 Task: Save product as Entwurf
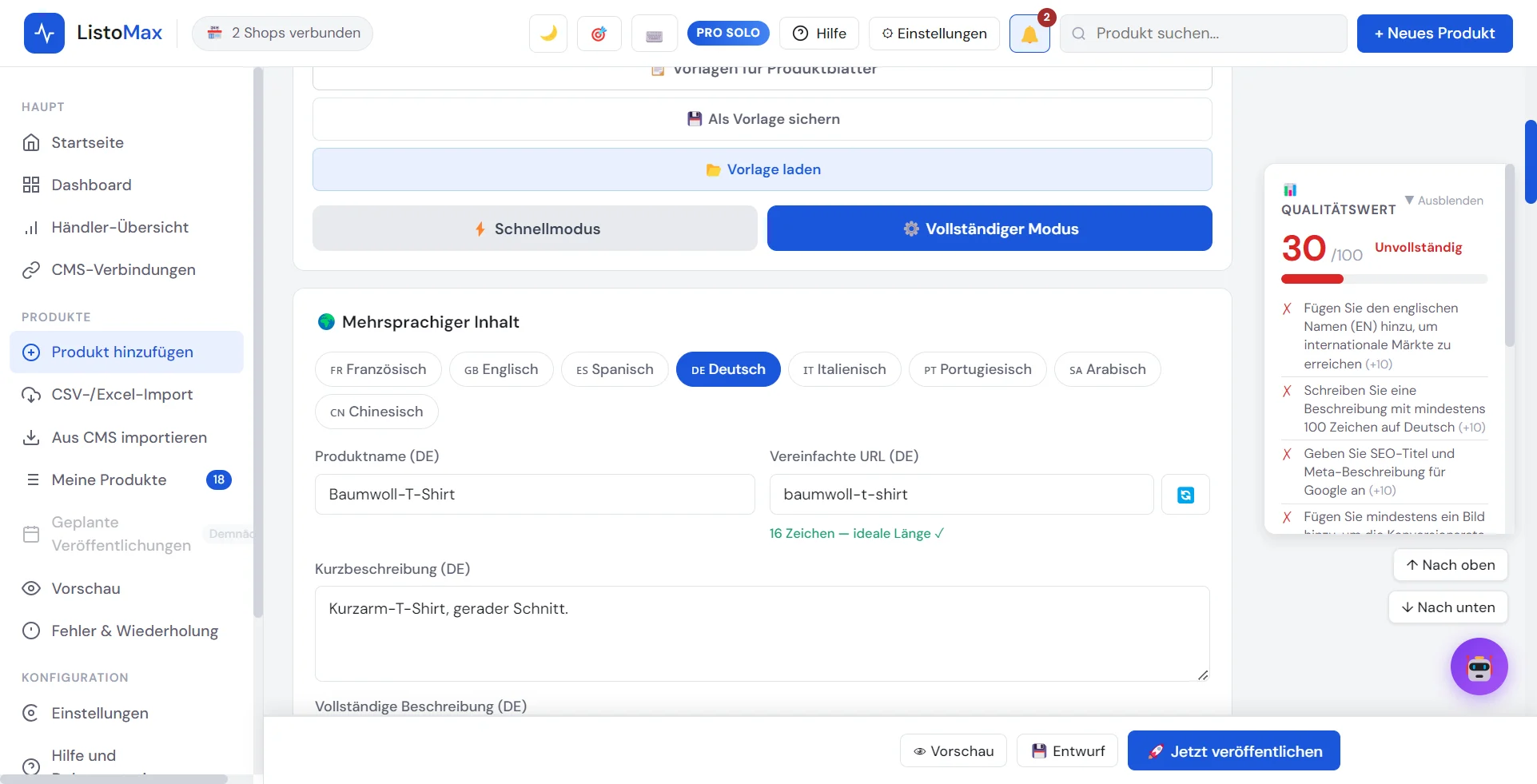point(1067,751)
